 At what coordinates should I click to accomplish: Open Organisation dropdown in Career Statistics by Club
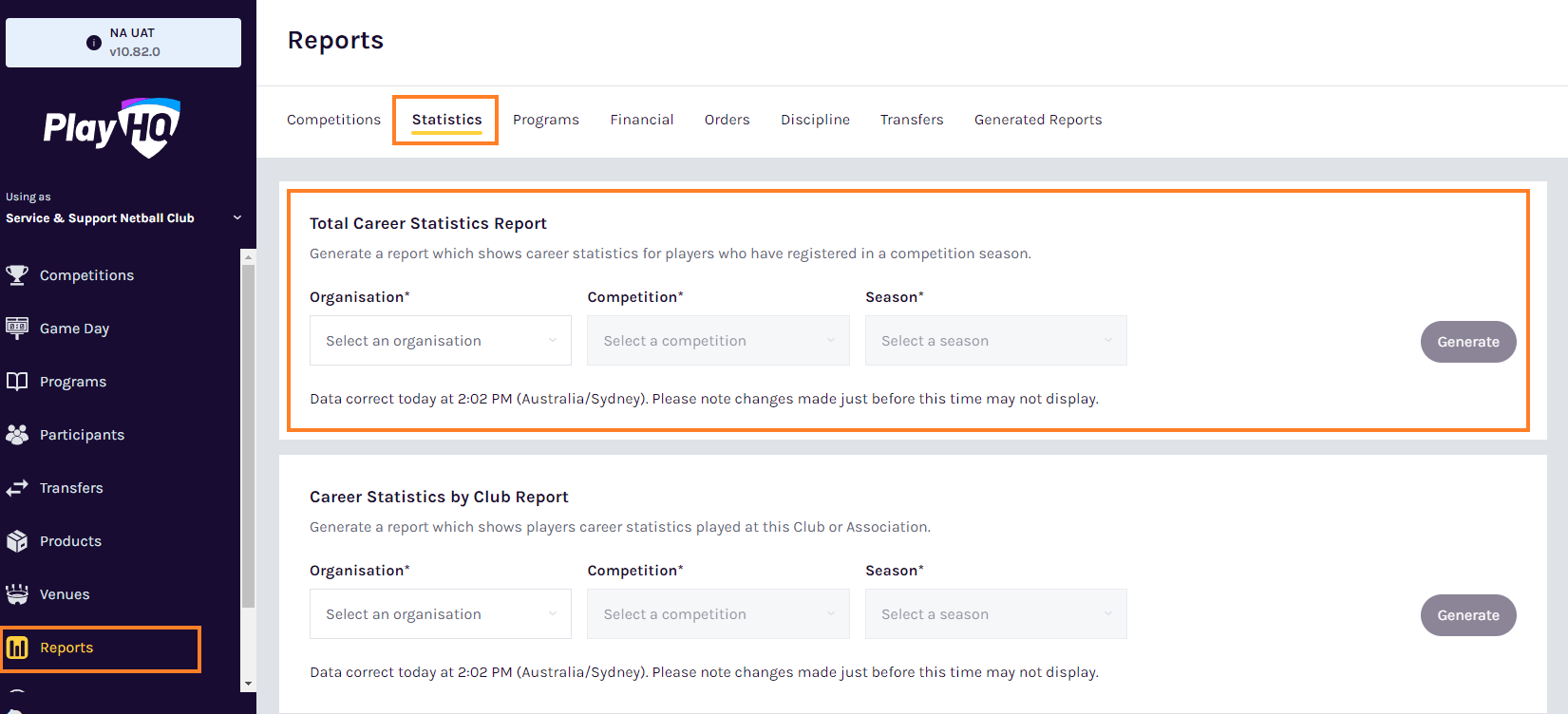[x=441, y=614]
